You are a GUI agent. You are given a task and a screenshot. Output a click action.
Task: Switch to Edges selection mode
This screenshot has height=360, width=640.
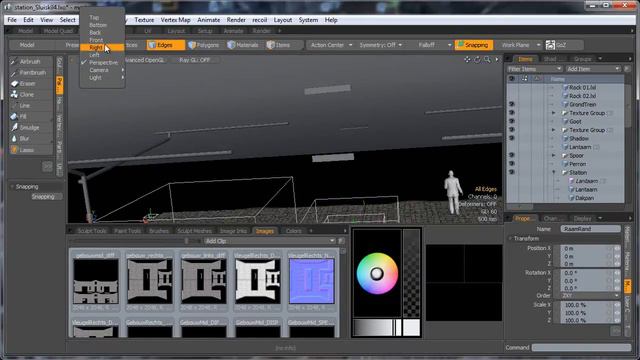pyautogui.click(x=166, y=45)
